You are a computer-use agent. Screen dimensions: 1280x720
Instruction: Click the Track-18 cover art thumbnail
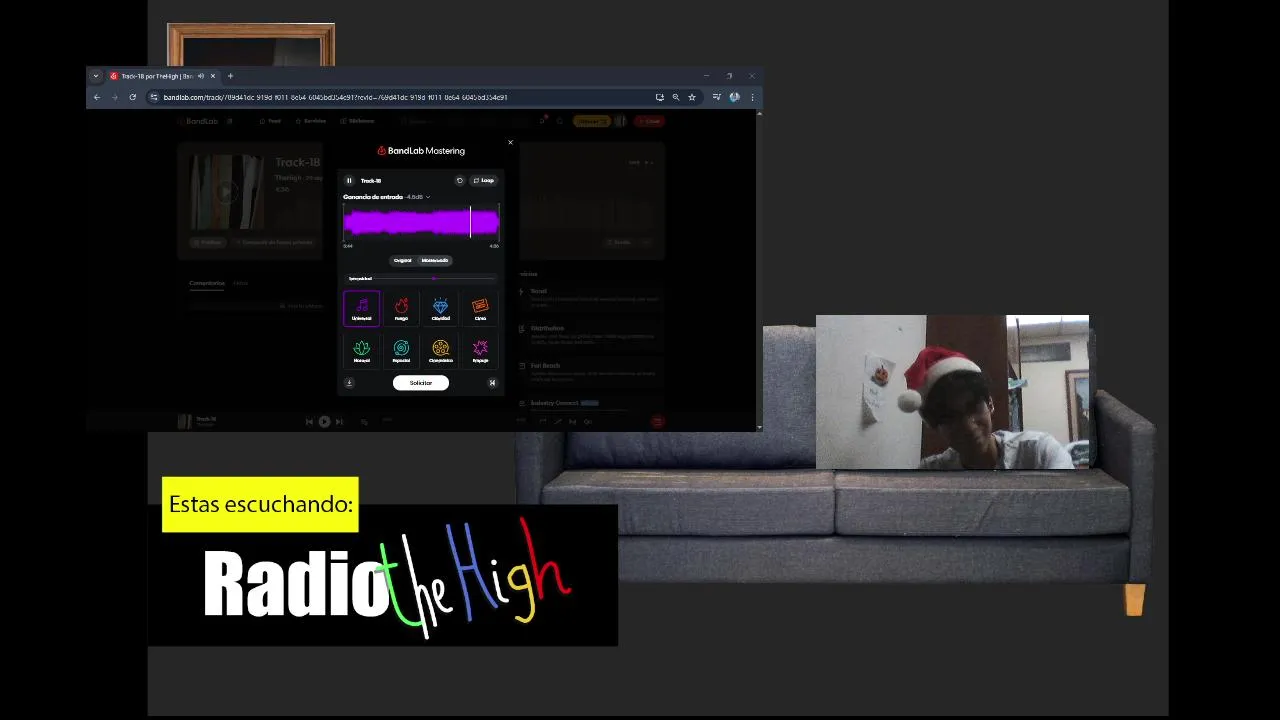[x=227, y=191]
